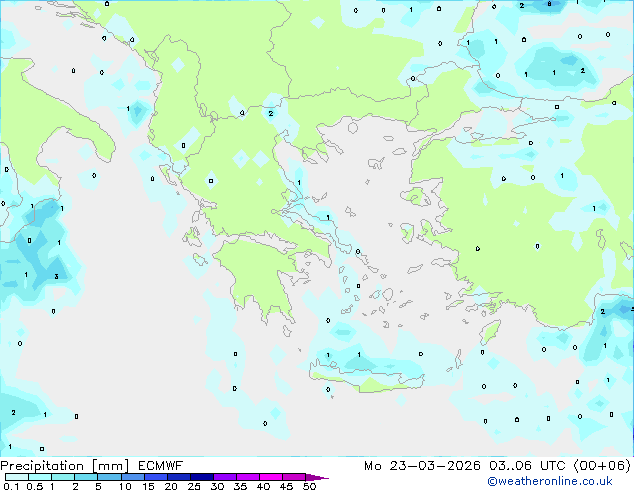The width and height of the screenshot is (634, 490).
Task: Click the 25–30 mm legend swatch
Action: click(201, 477)
